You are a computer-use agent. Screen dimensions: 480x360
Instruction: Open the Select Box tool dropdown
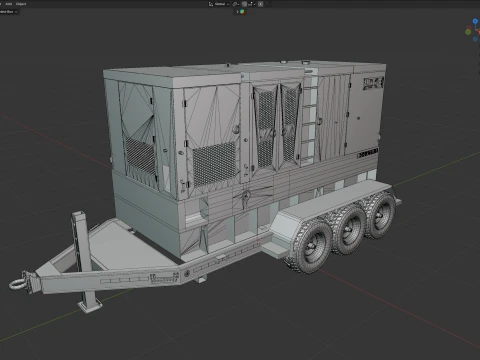(8, 12)
